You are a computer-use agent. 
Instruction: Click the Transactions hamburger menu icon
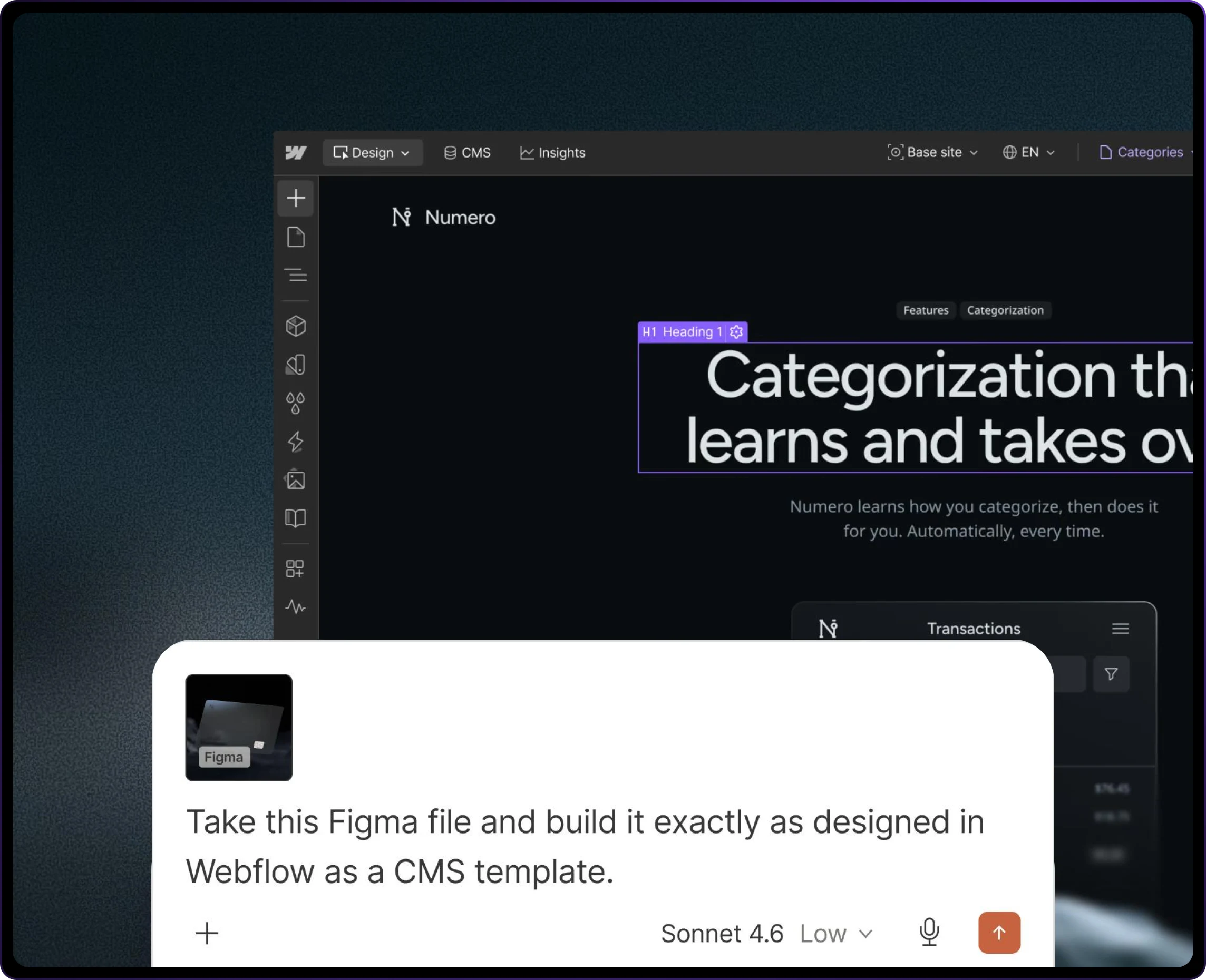pyautogui.click(x=1120, y=628)
